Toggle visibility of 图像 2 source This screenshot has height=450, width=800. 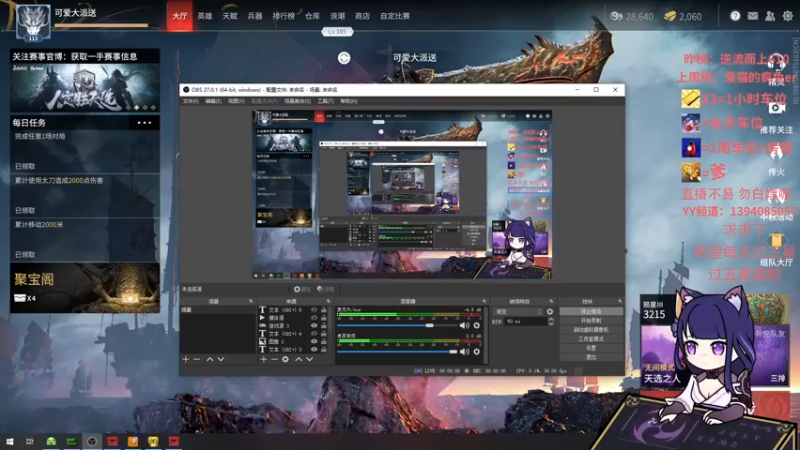pos(314,341)
